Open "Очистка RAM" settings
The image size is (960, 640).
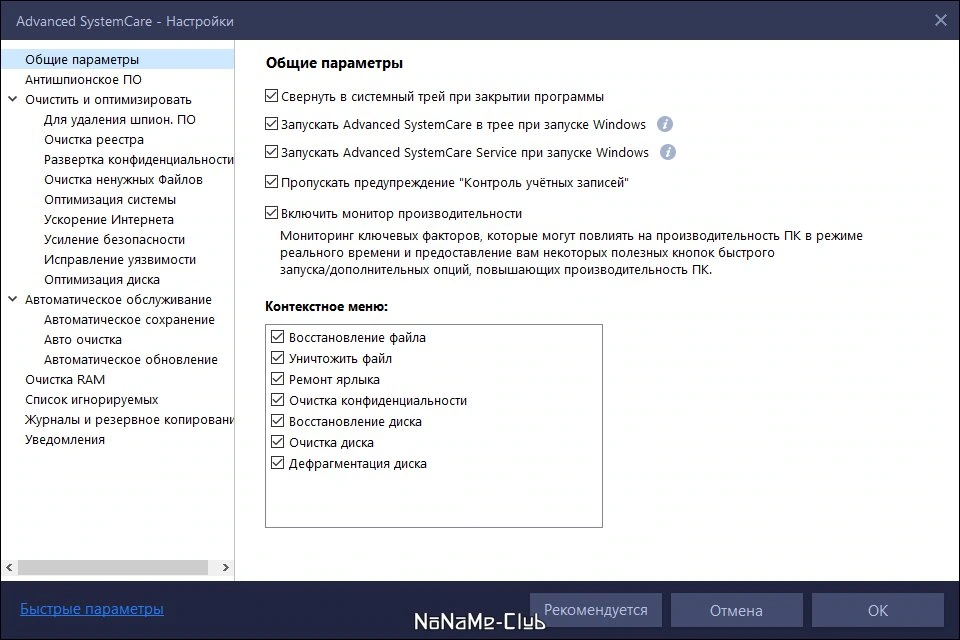pyautogui.click(x=65, y=380)
